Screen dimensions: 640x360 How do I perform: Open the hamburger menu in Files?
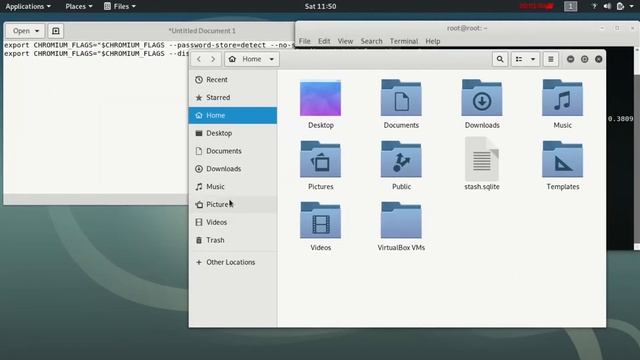click(551, 59)
